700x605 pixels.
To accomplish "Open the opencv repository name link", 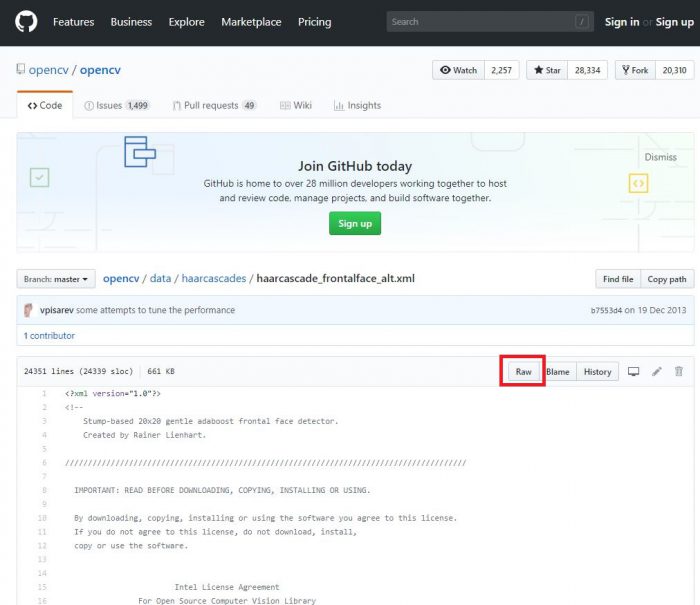I will (100, 70).
